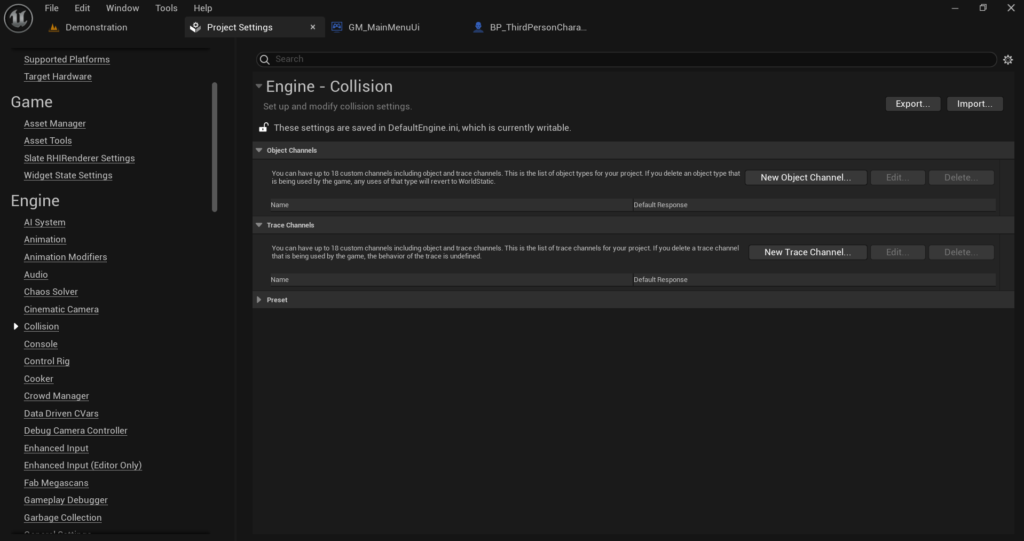
Task: Open Audio settings
Action: tap(36, 274)
